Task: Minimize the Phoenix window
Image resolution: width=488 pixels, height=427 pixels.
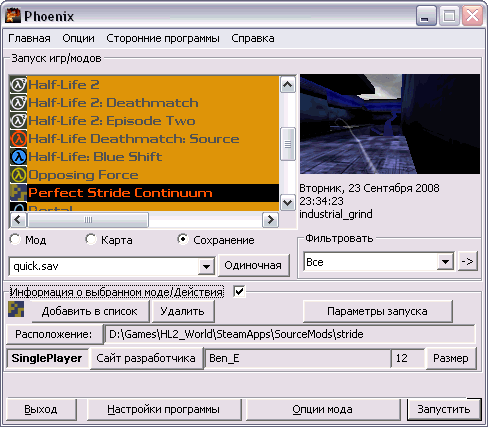Action: point(426,16)
